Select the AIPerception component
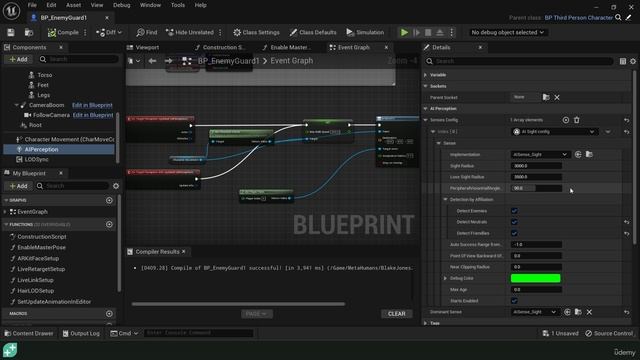The image size is (640, 360). (x=59, y=149)
